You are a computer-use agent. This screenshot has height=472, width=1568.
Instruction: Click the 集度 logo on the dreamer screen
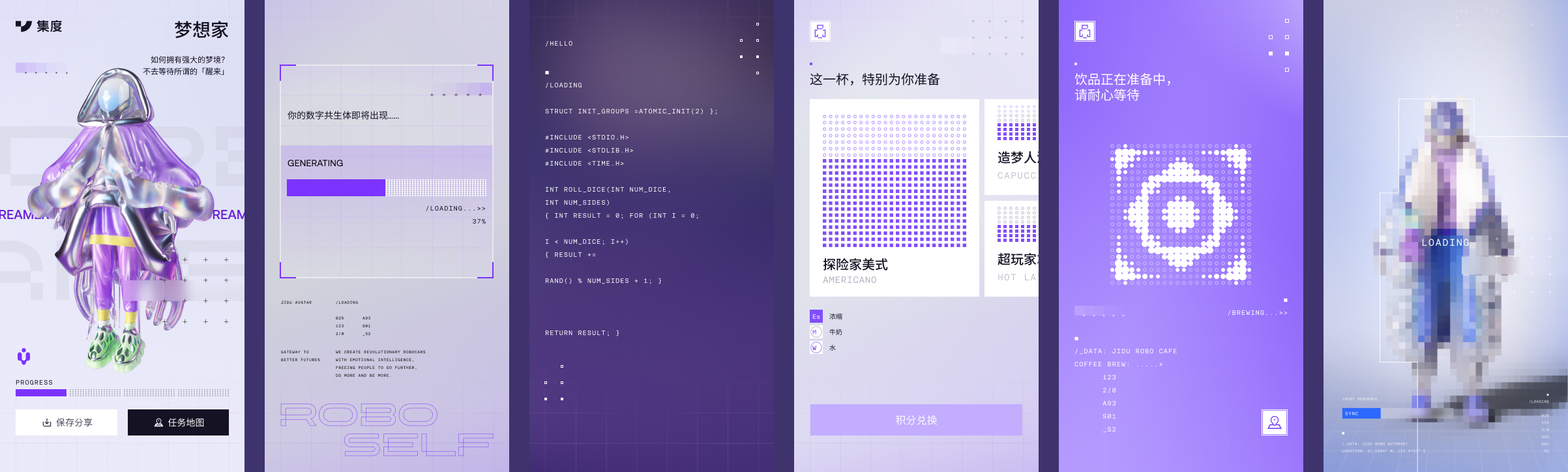38,26
